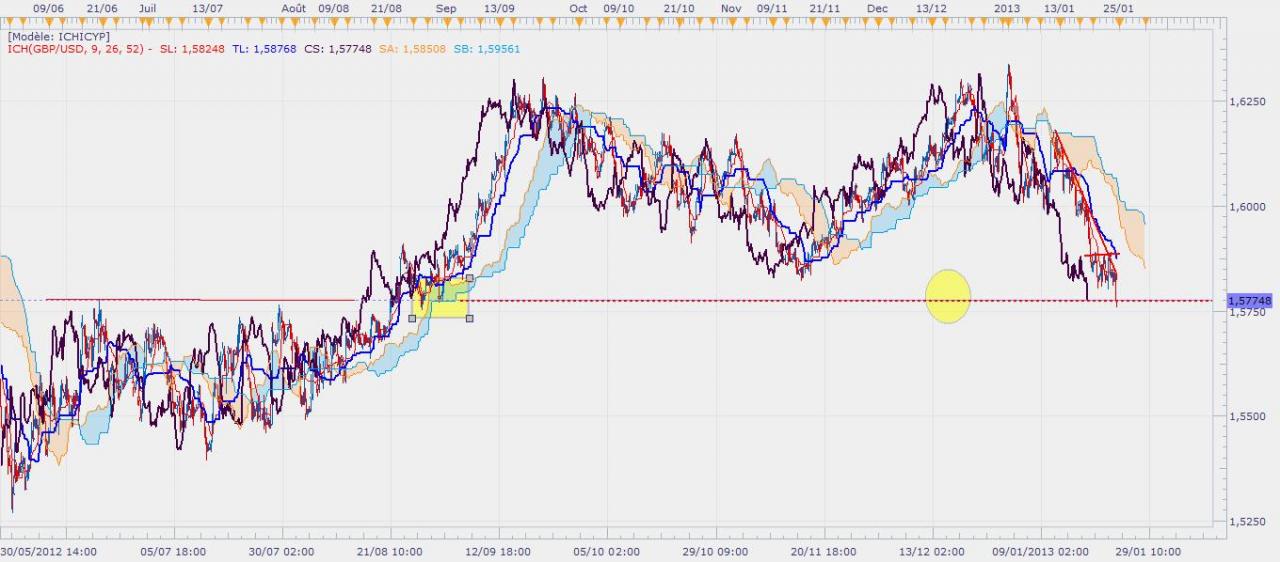Click the 1,5250 price level
1280x562 pixels.
point(1246,521)
